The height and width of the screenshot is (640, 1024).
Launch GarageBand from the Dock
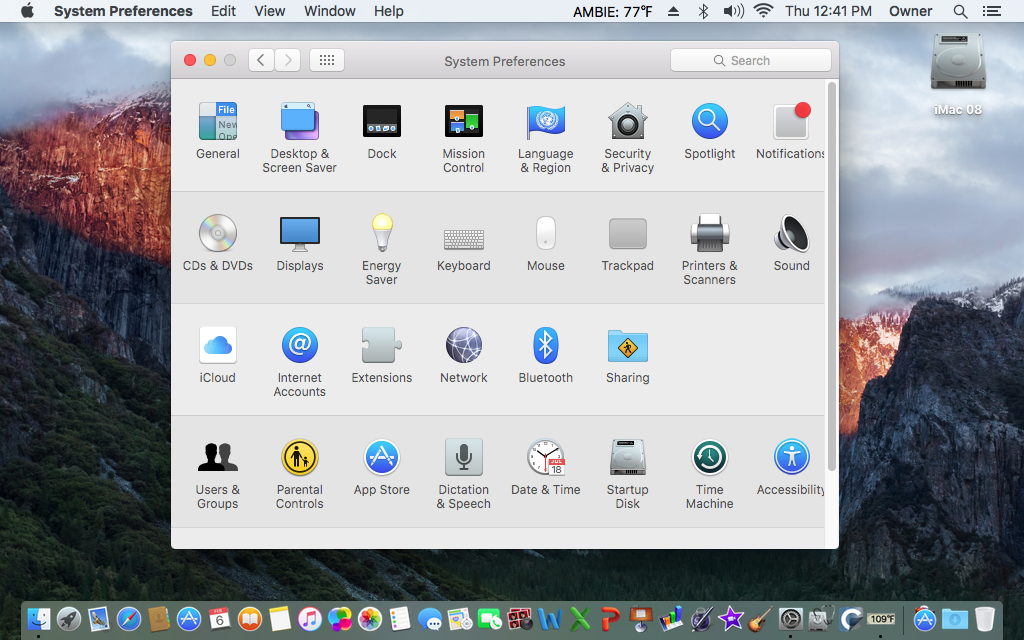pyautogui.click(x=759, y=618)
